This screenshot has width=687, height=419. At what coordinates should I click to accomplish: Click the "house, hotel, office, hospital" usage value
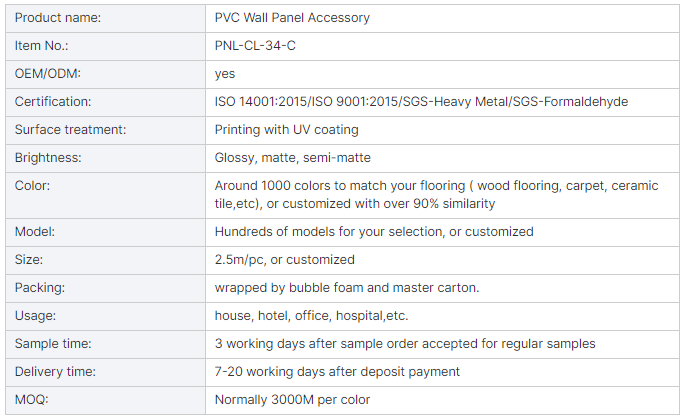311,315
